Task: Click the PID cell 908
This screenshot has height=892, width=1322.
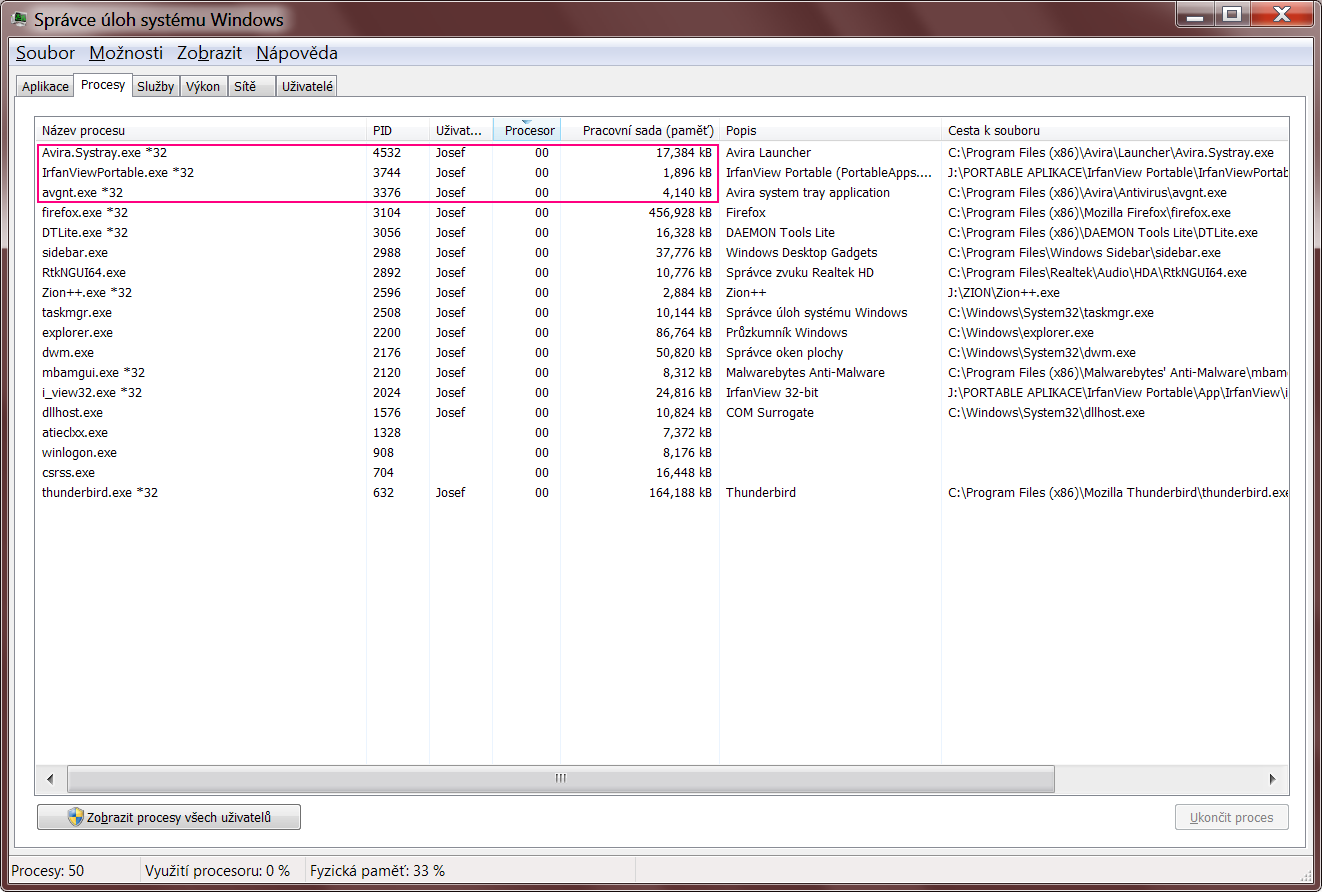Action: pos(383,452)
